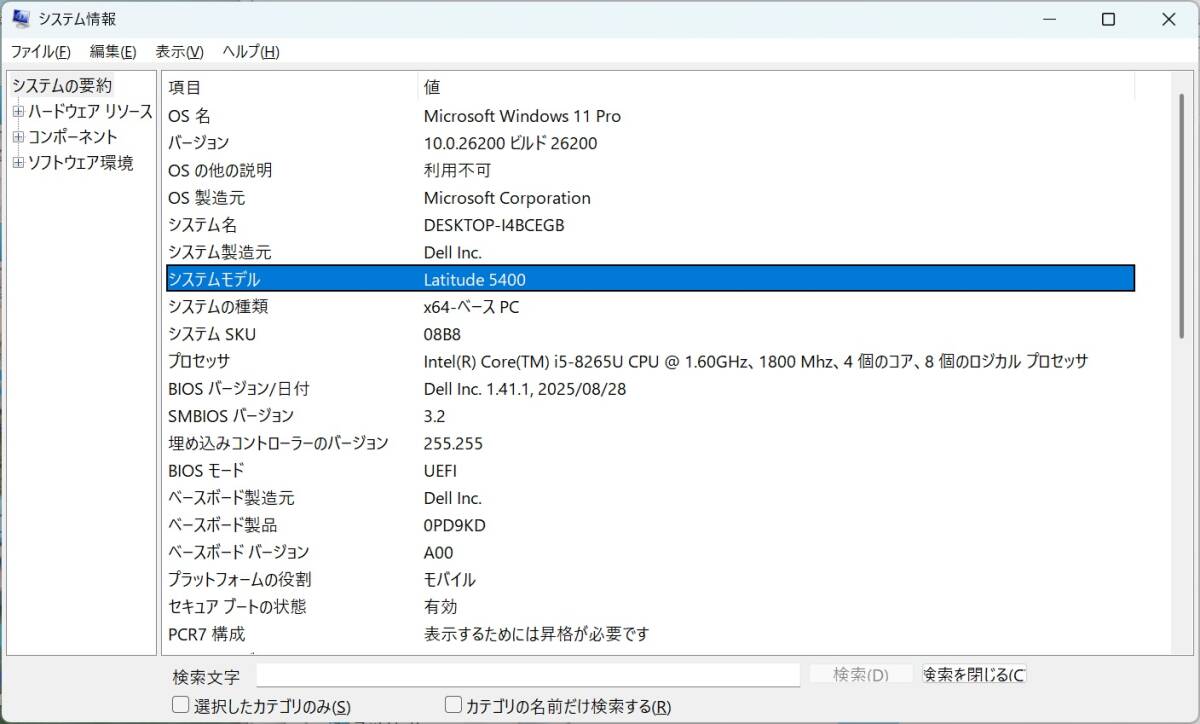Select the ベースボード製品 row

click(650, 525)
